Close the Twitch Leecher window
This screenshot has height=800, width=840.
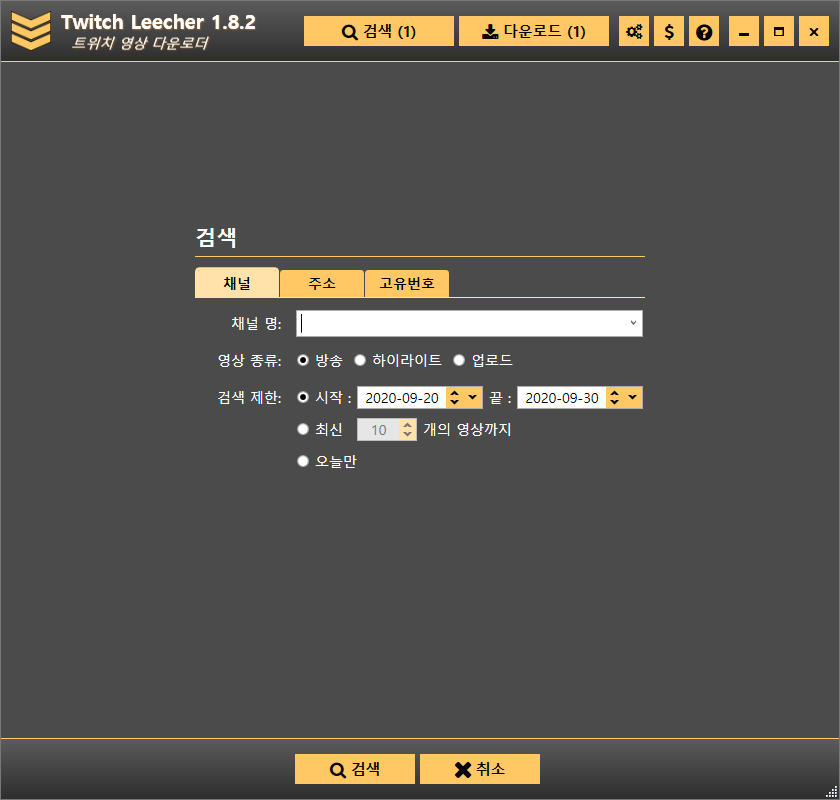[814, 31]
